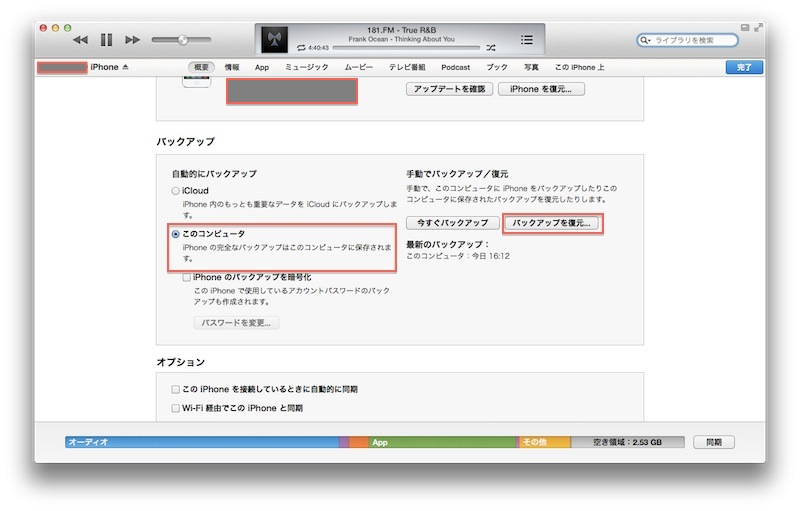Switch to the テレビ番組 tab

click(407, 67)
